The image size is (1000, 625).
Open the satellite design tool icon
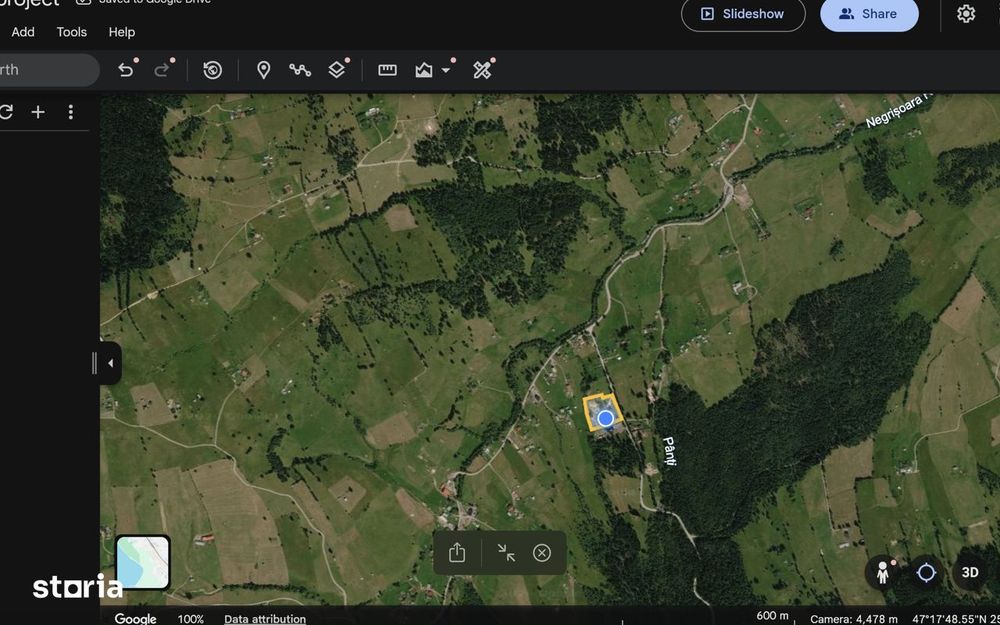[x=482, y=70]
